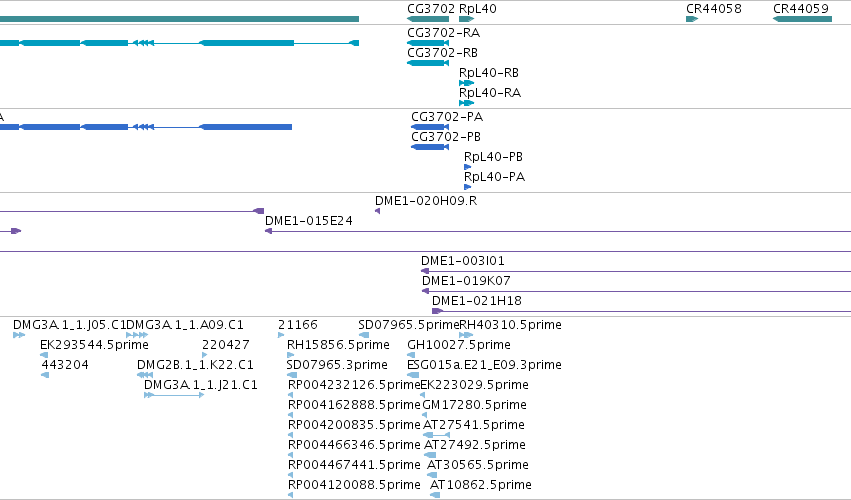The width and height of the screenshot is (851, 500).
Task: Click EST RH40310.5prime
Action: 466,335
